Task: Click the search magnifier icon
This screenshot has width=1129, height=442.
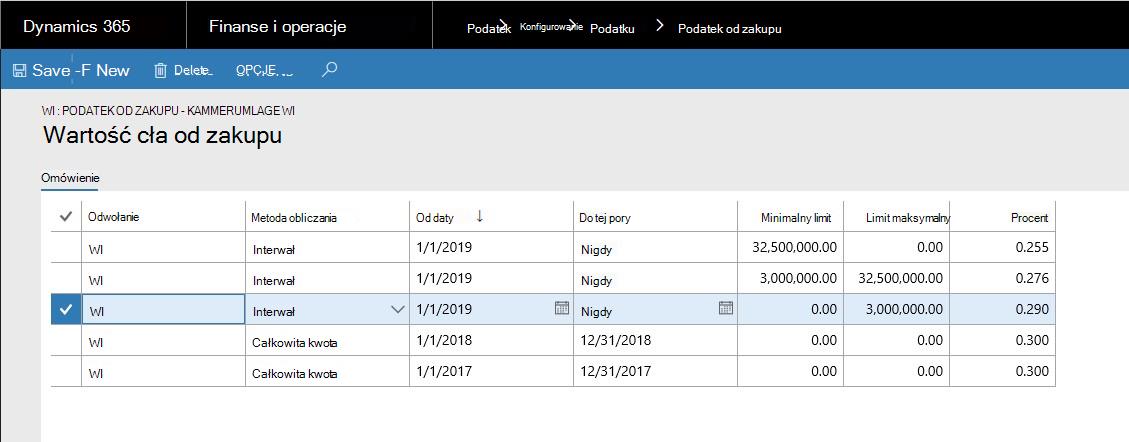Action: [x=329, y=70]
